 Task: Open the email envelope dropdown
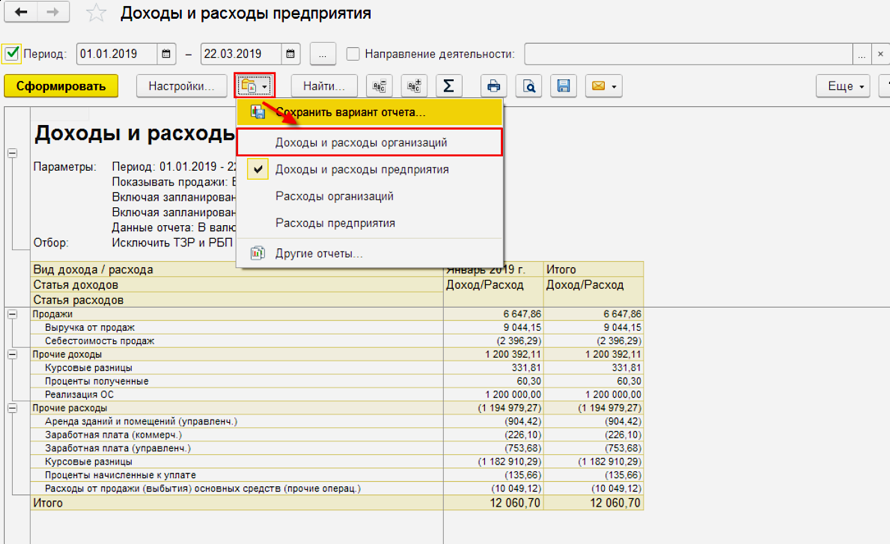coord(603,86)
